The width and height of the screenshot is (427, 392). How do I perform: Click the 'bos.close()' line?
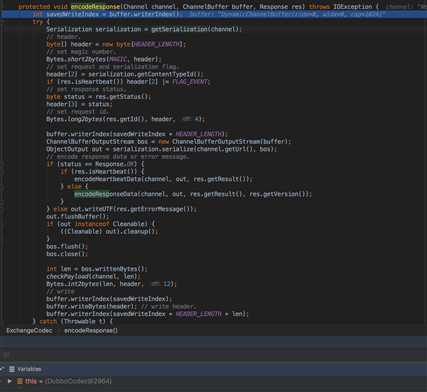(67, 254)
